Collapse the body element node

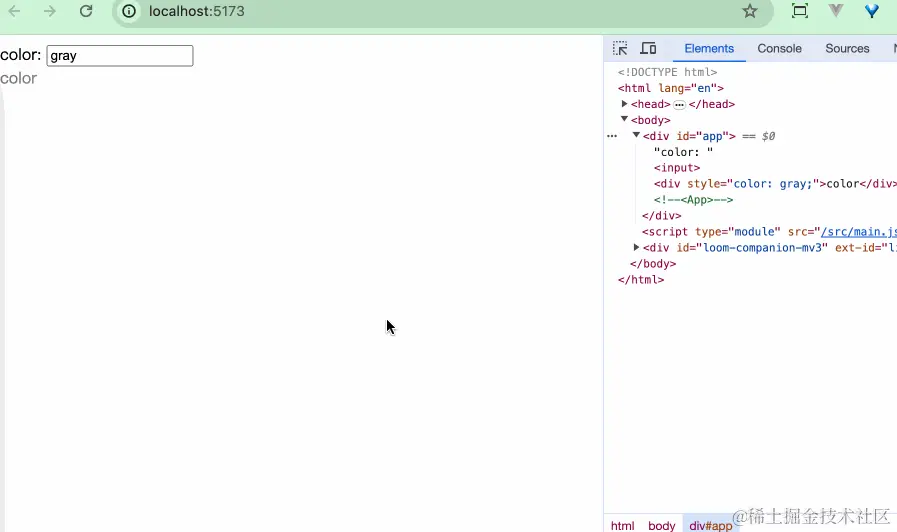(624, 119)
